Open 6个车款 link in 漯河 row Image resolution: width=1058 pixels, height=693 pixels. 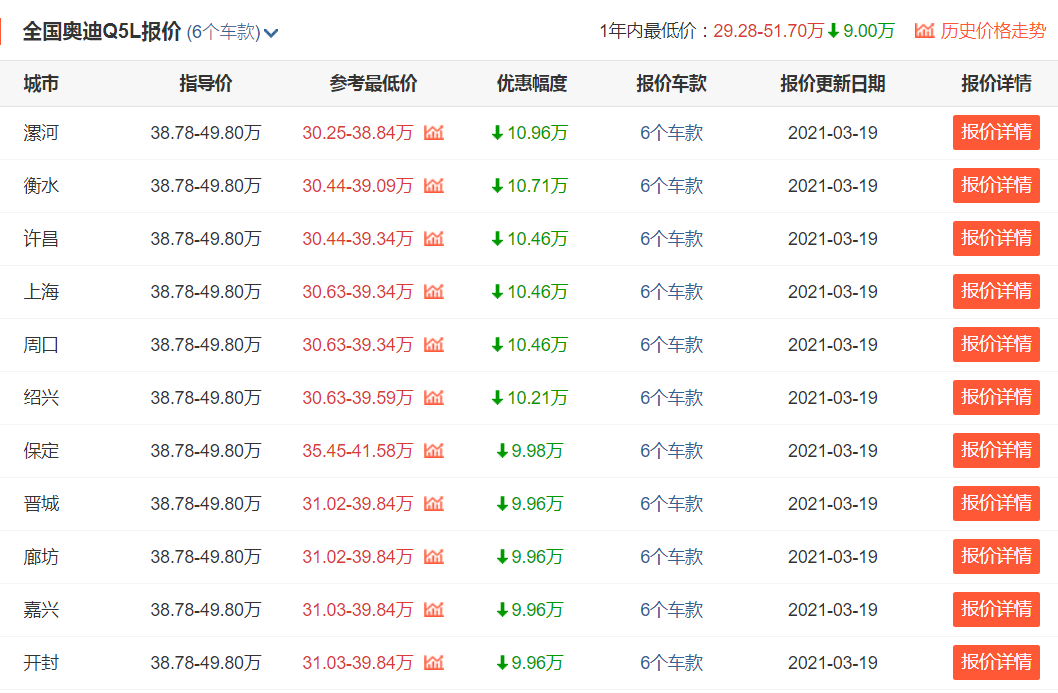click(671, 132)
